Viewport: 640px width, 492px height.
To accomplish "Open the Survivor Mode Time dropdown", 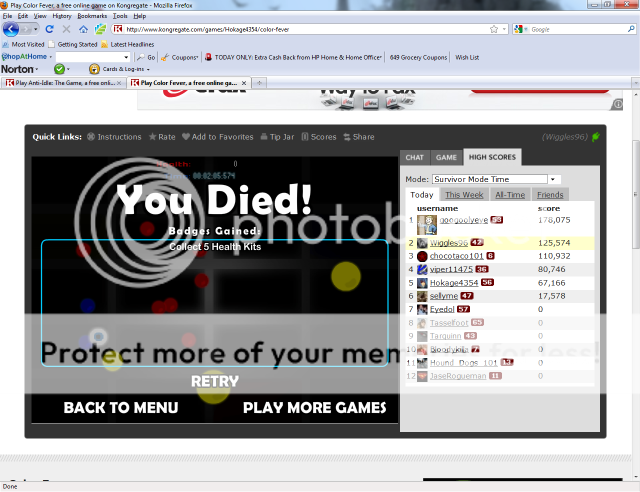I will point(553,179).
